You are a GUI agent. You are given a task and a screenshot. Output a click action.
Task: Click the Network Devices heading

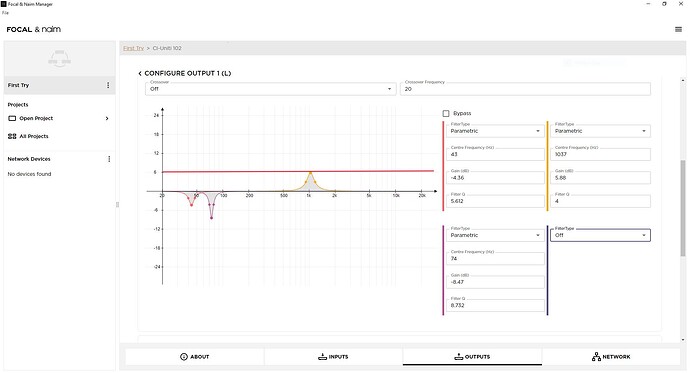point(29,159)
